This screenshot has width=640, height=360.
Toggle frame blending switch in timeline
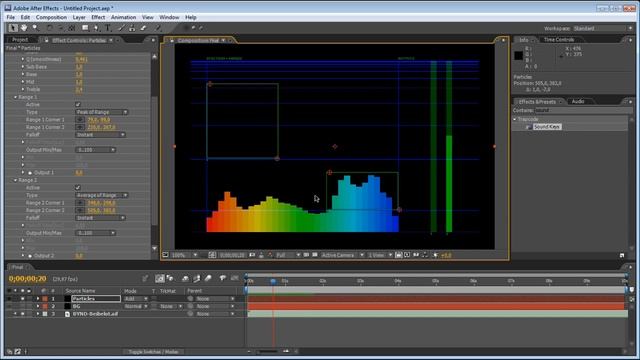pyautogui.click(x=197, y=278)
